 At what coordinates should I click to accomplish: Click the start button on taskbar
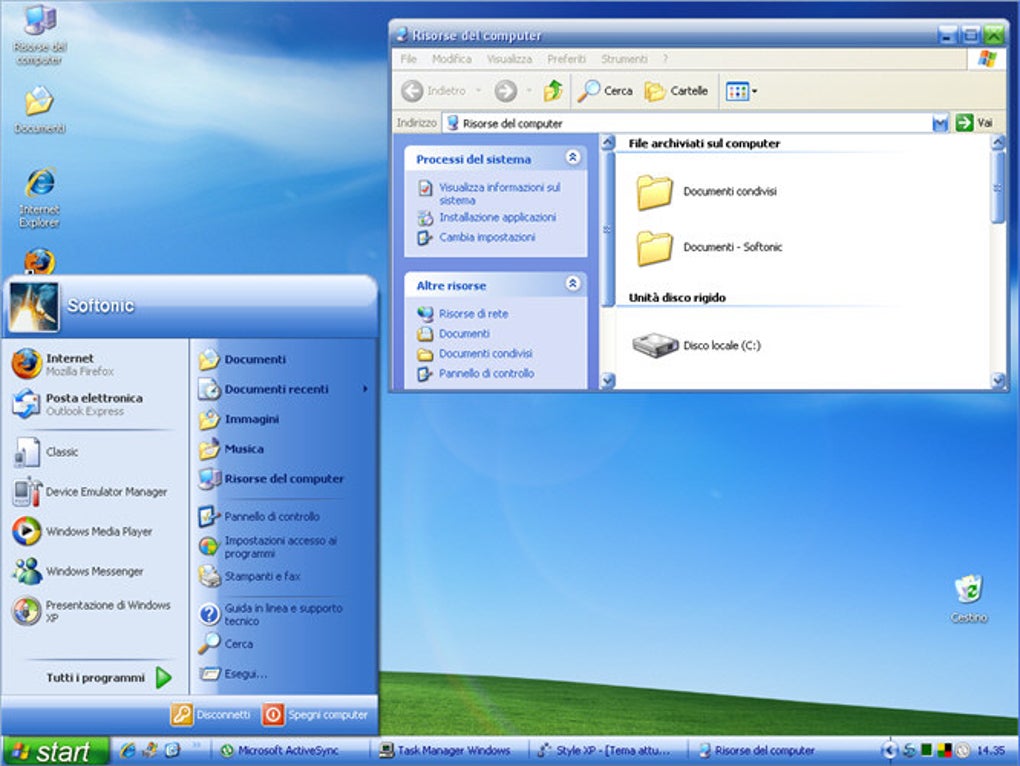pos(55,752)
